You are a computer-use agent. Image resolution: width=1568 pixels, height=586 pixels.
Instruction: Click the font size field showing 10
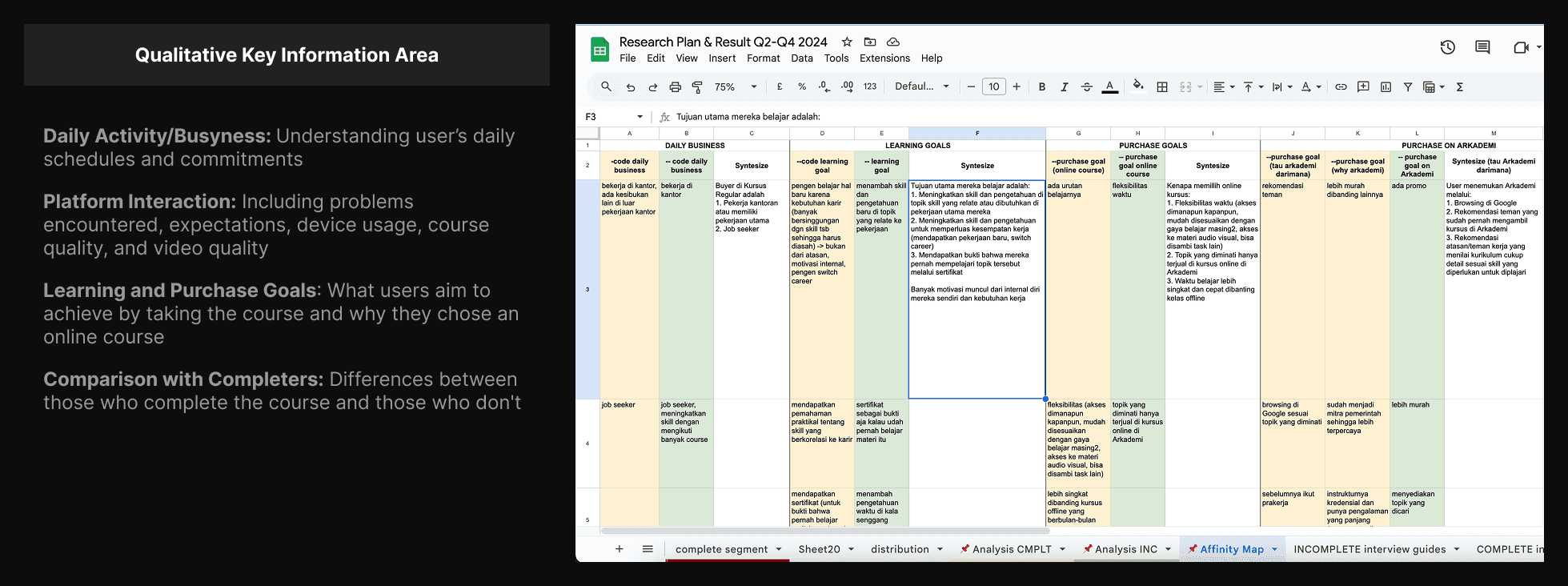coord(994,86)
